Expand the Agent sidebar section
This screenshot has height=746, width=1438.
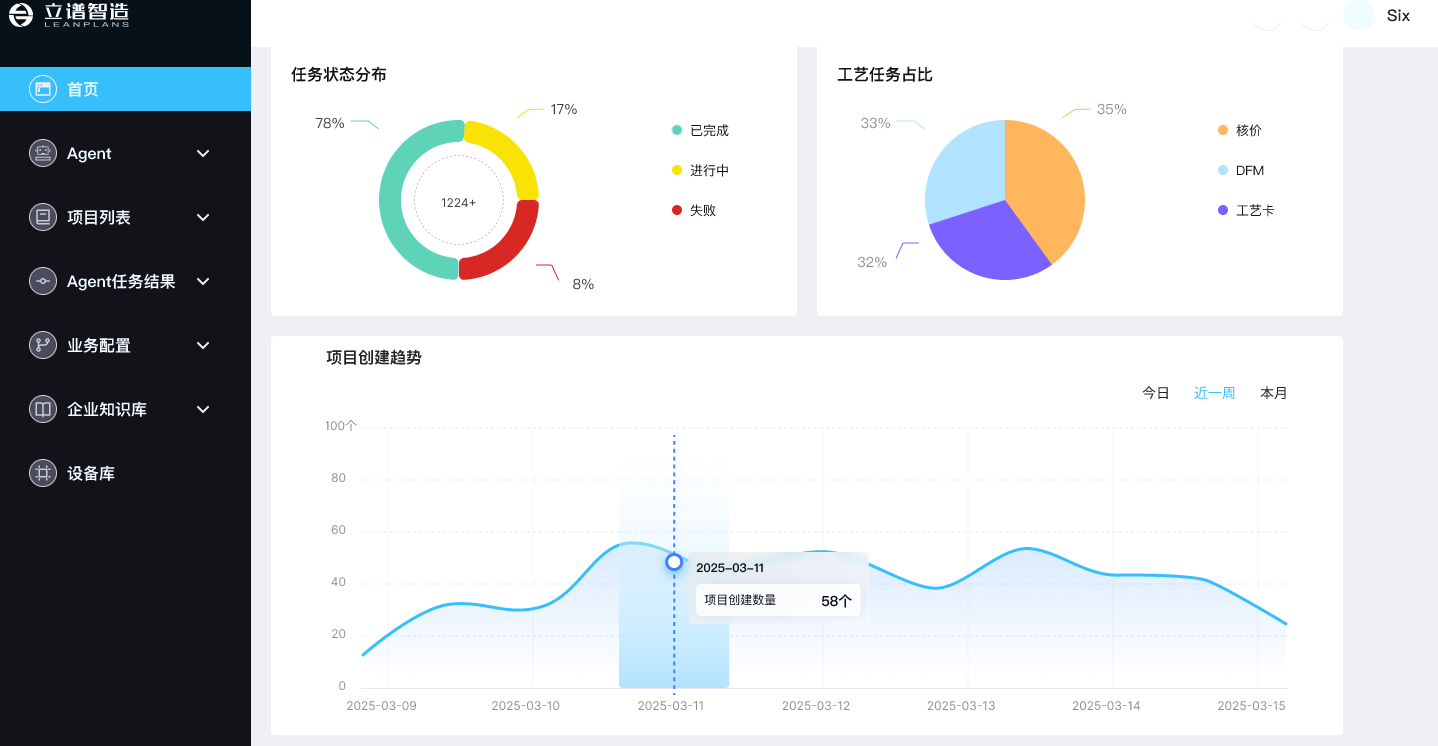point(203,153)
